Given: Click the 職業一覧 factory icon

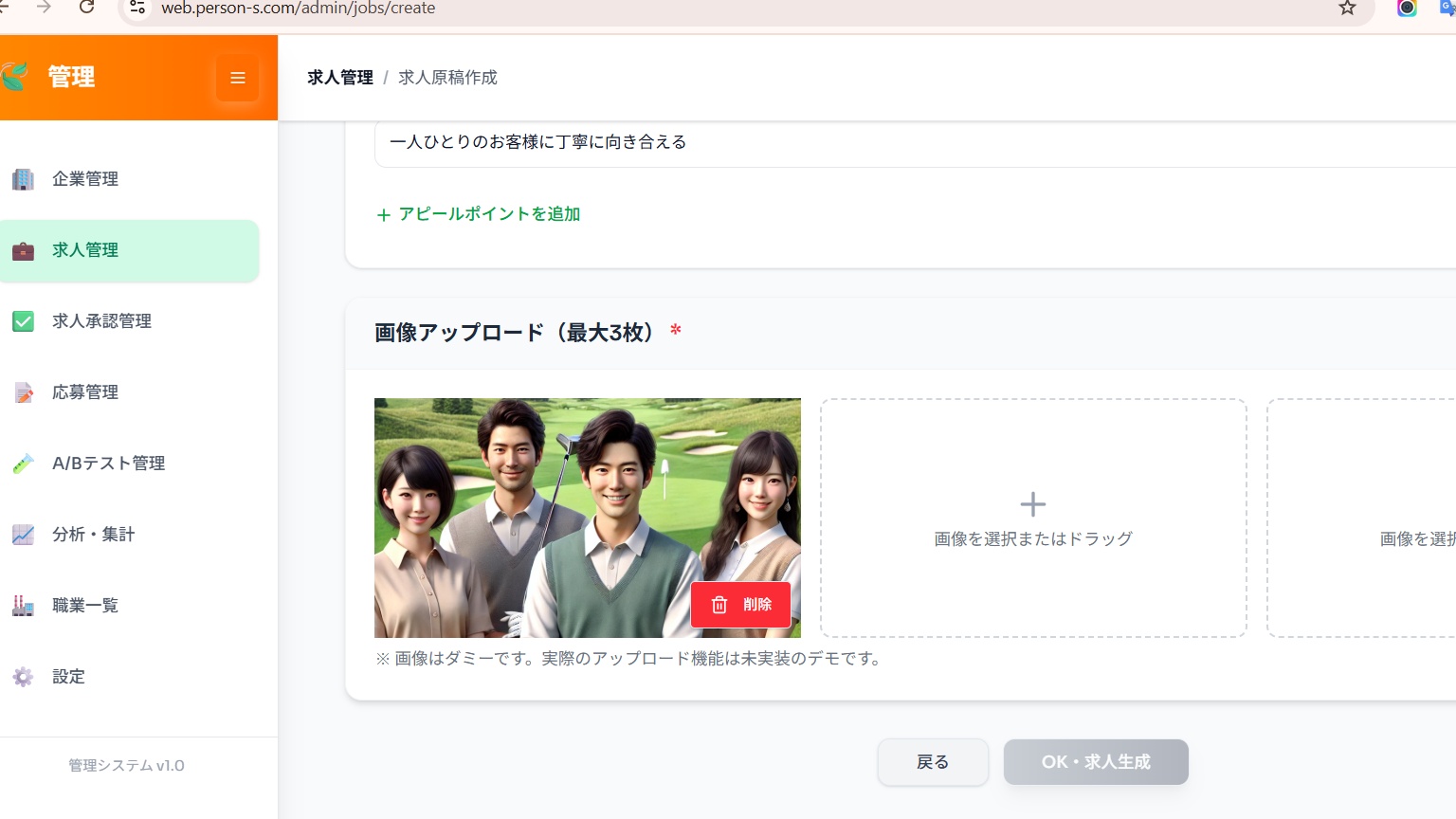Looking at the screenshot, I should 23,605.
